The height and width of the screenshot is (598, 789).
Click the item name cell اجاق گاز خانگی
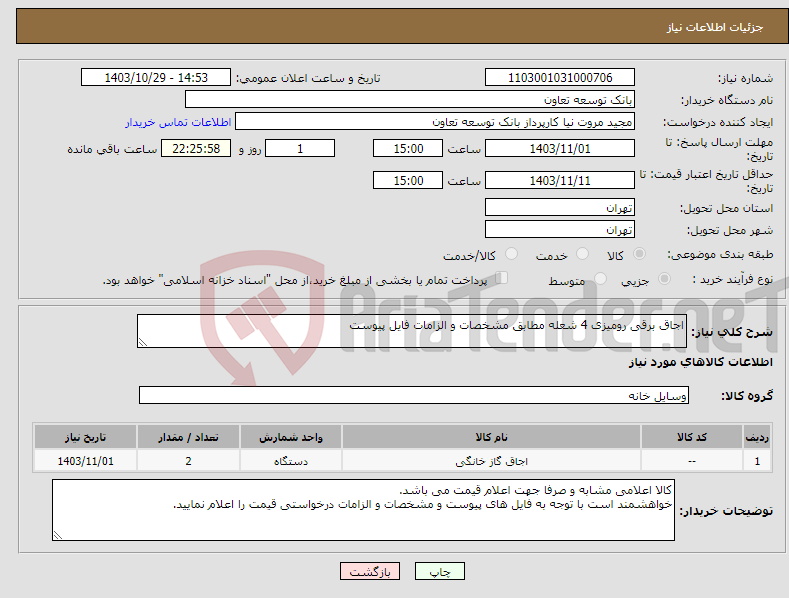(x=491, y=461)
